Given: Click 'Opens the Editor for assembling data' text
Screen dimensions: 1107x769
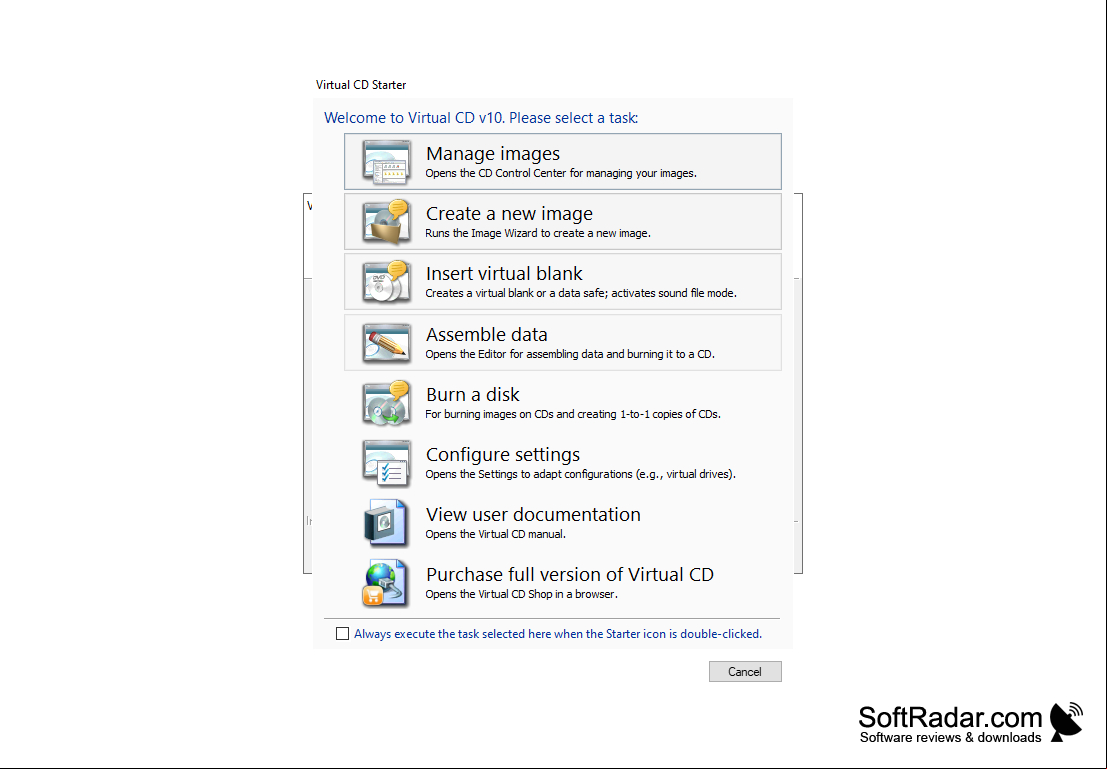Looking at the screenshot, I should pos(570,354).
